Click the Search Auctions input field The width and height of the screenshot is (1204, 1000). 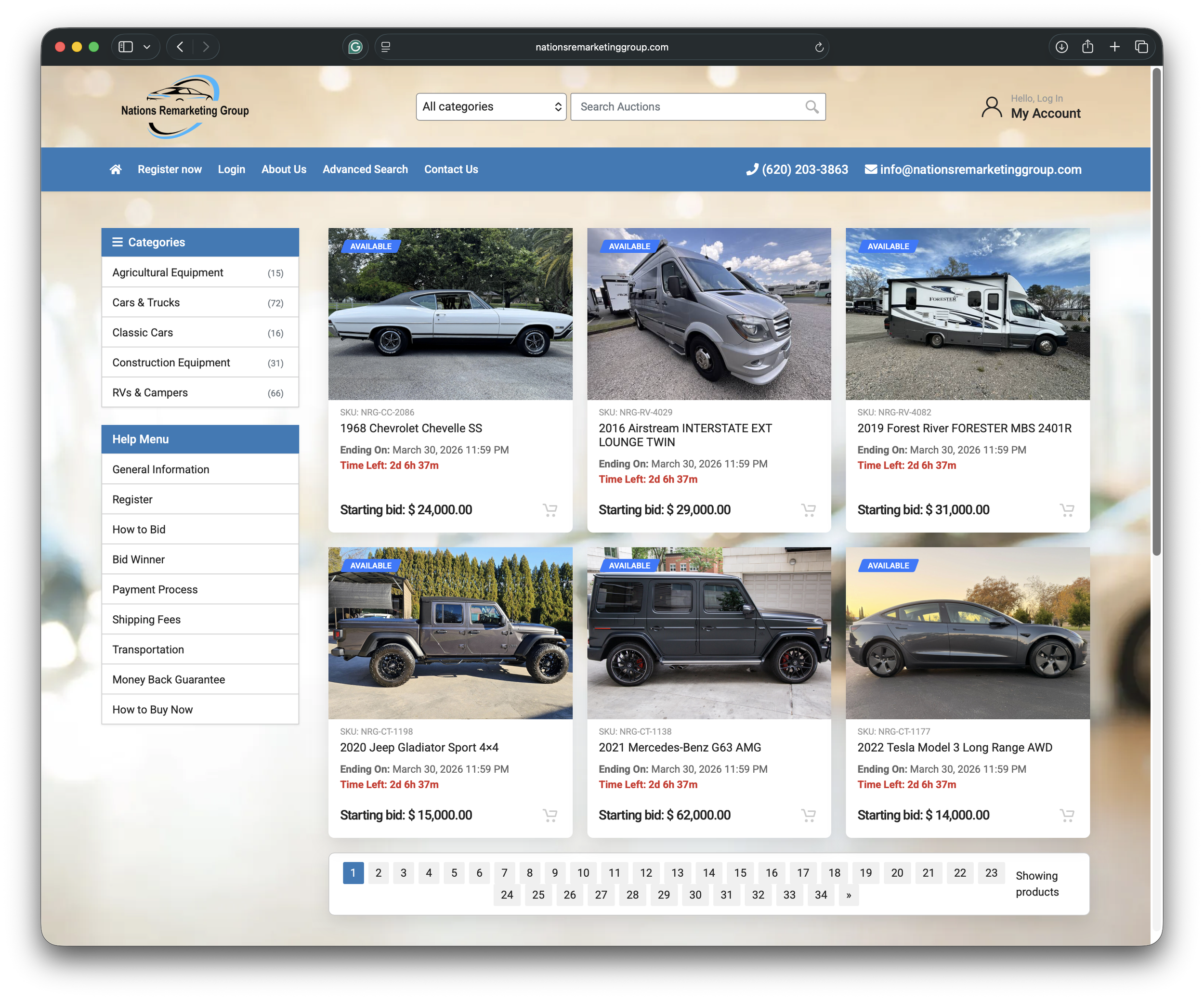[698, 106]
